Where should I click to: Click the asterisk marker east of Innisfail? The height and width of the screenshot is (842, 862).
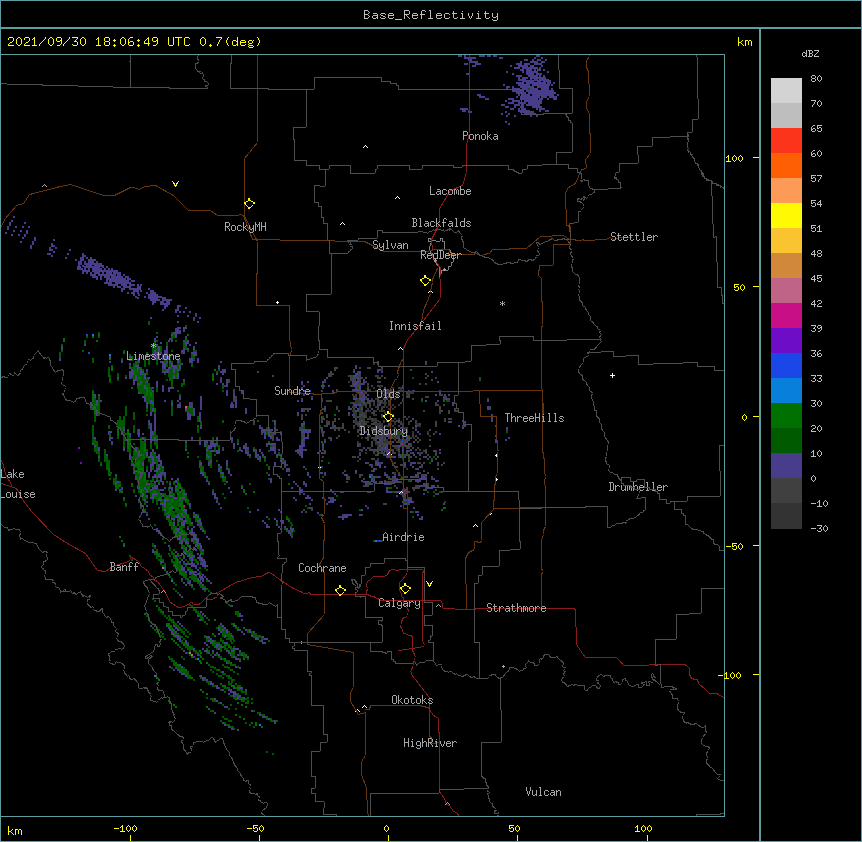coord(502,303)
